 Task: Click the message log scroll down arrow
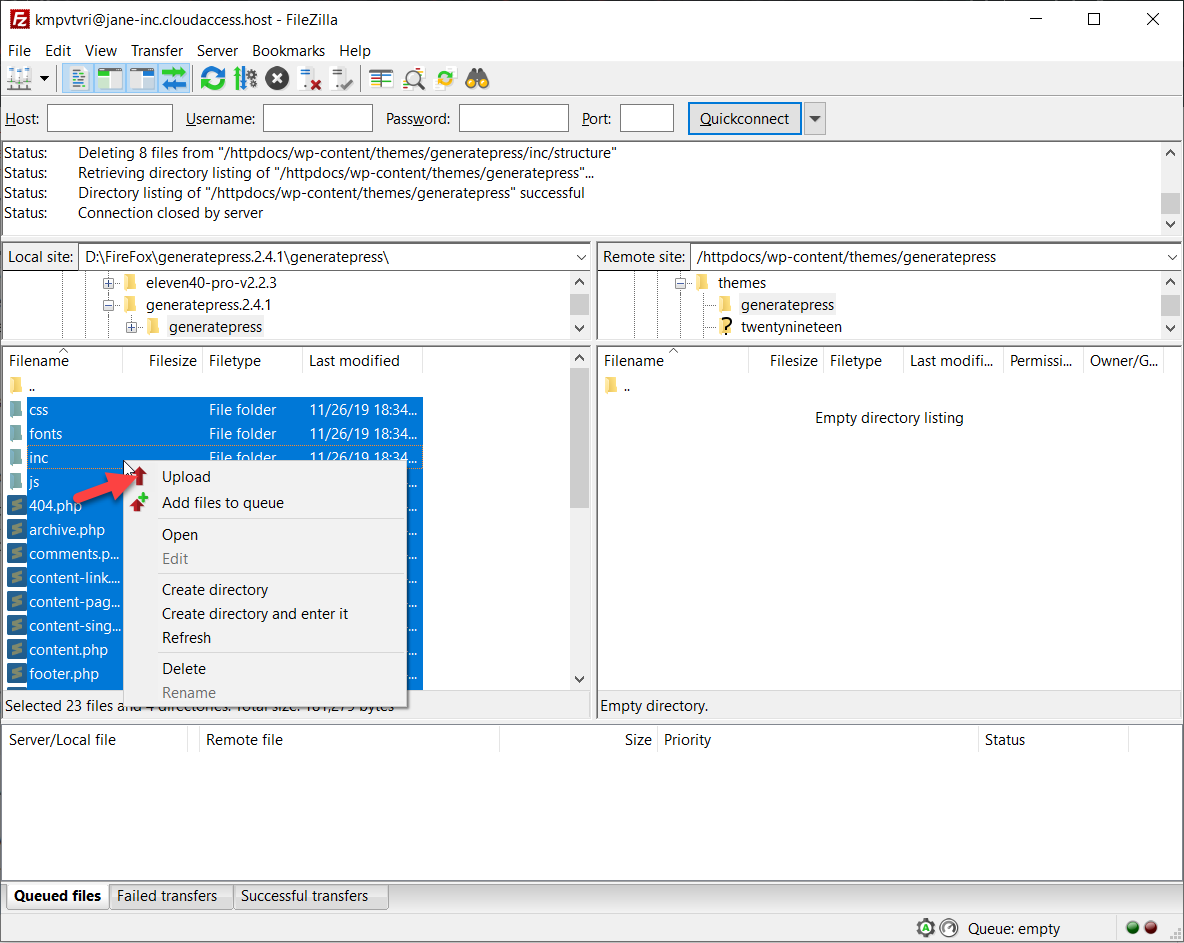1170,224
